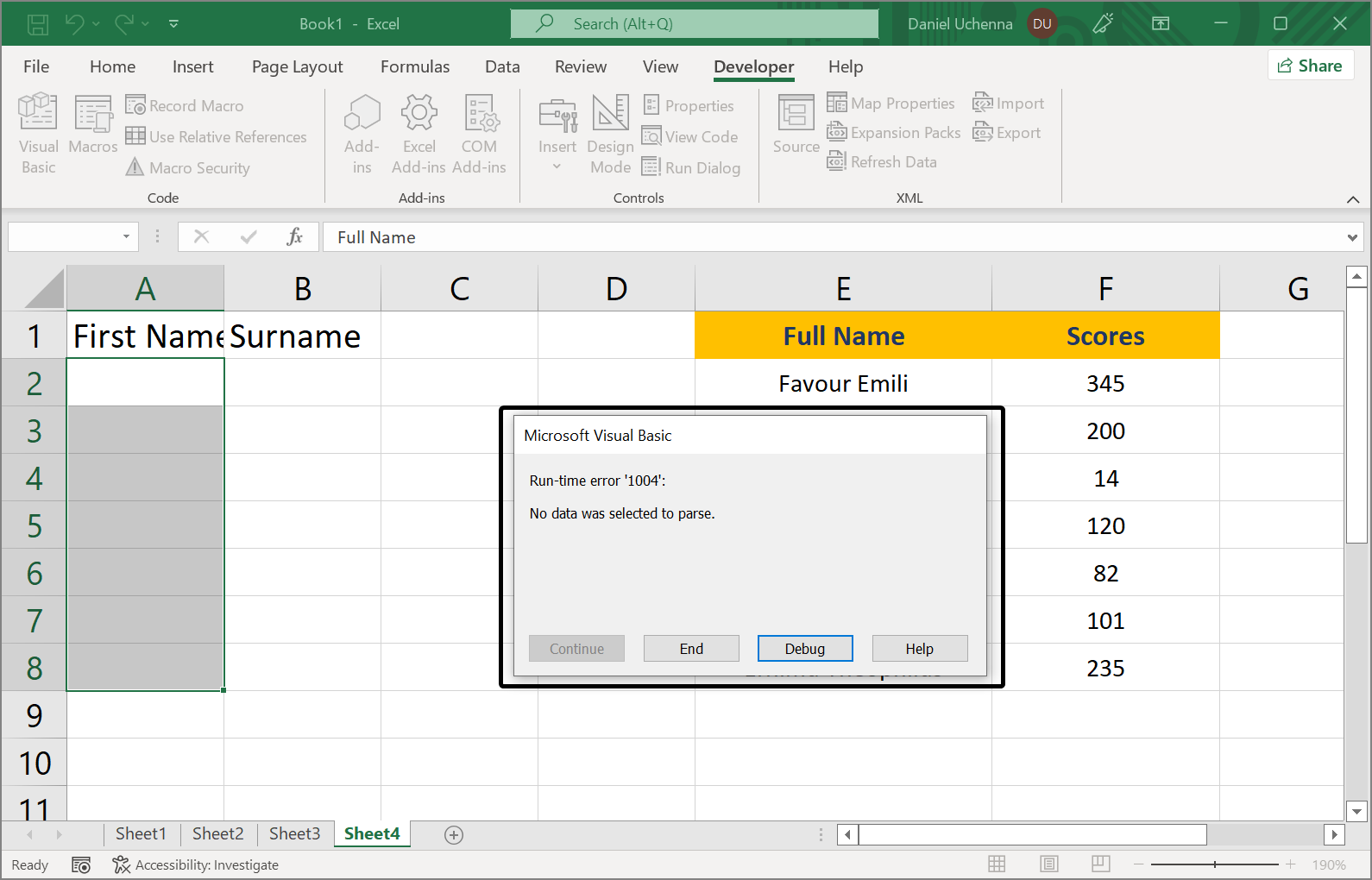Open Macro Security settings
Image resolution: width=1372 pixels, height=880 pixels.
point(188,167)
